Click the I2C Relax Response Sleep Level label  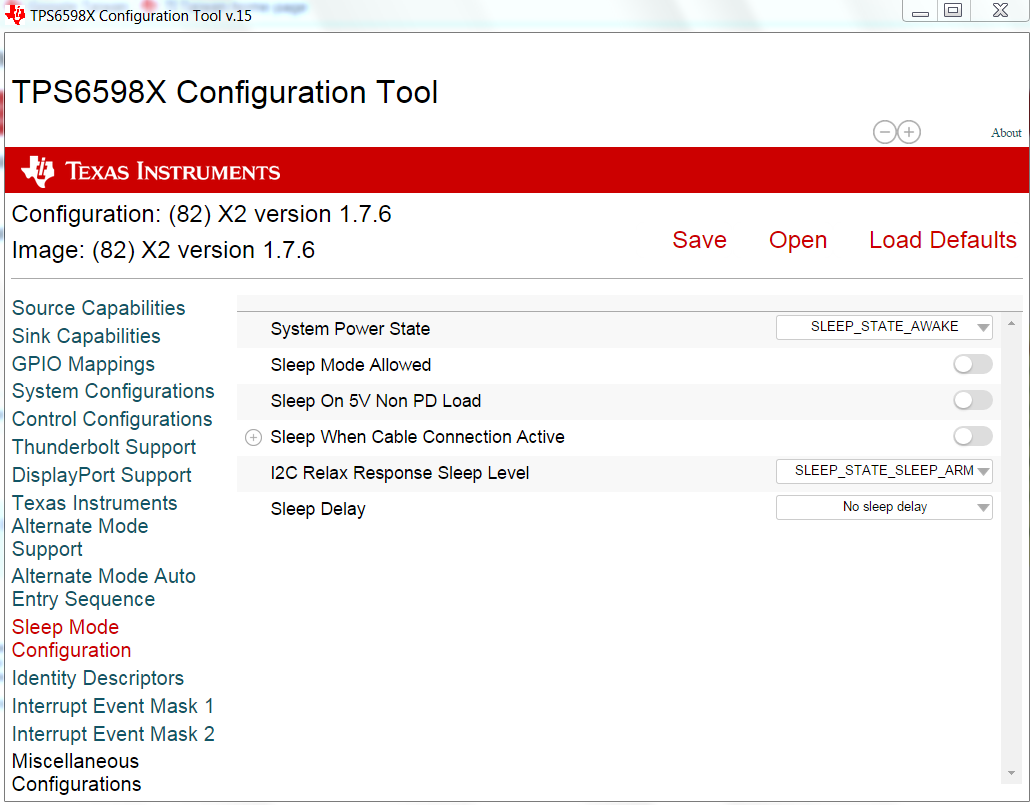[399, 473]
